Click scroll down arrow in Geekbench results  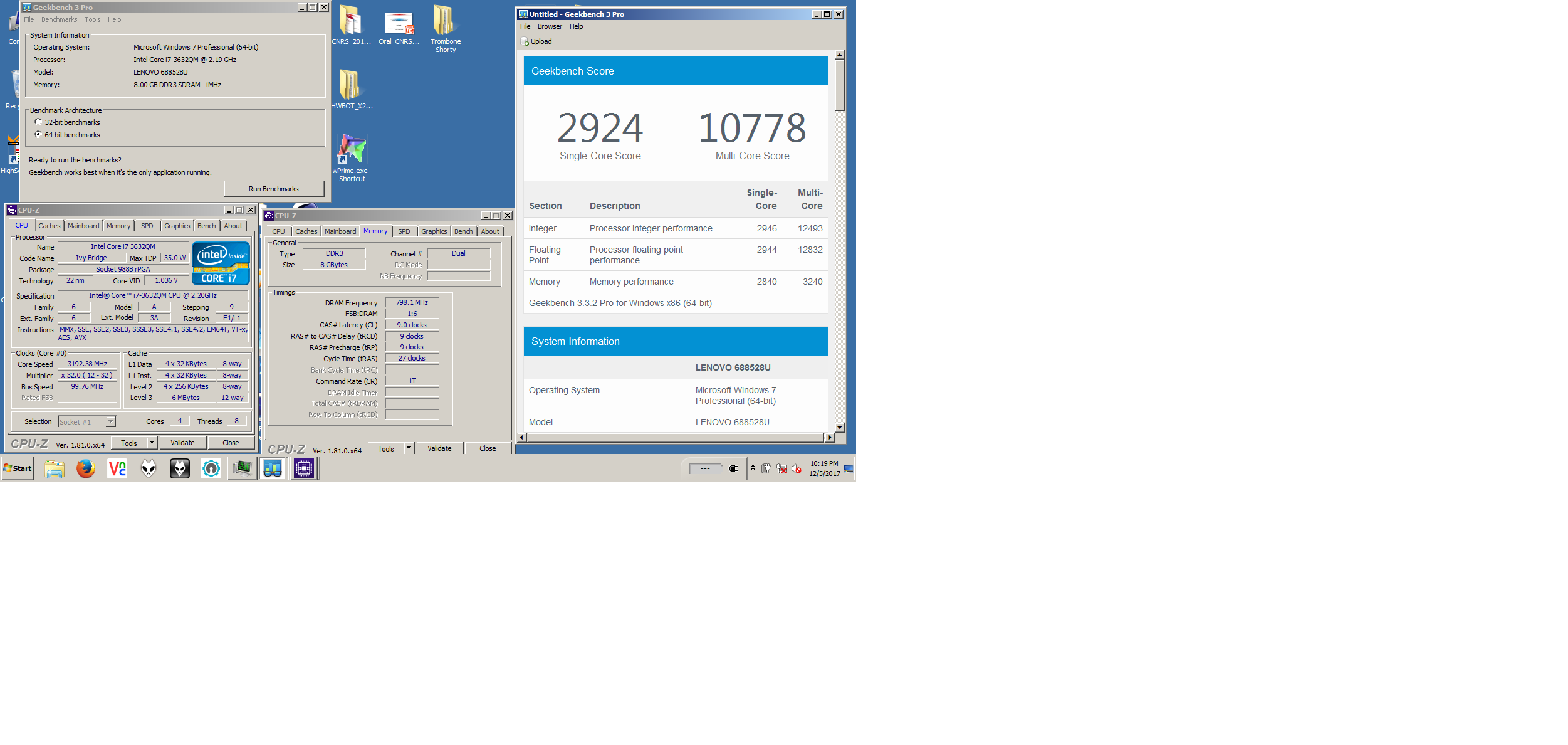pyautogui.click(x=840, y=427)
